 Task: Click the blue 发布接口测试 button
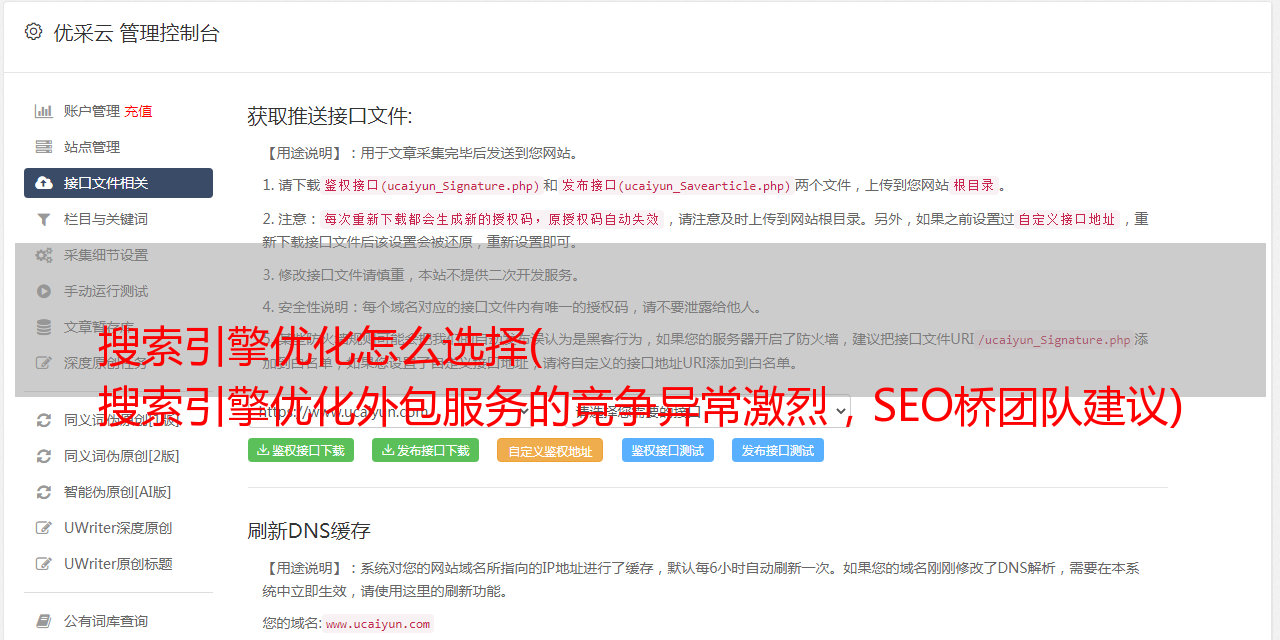[778, 450]
